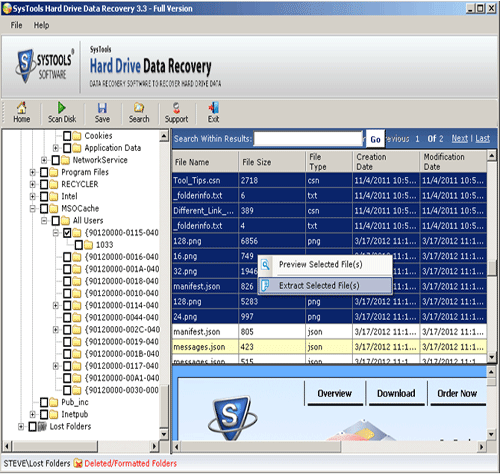Check the Intel folder checkbox
The height and width of the screenshot is (475, 500).
tap(44, 196)
